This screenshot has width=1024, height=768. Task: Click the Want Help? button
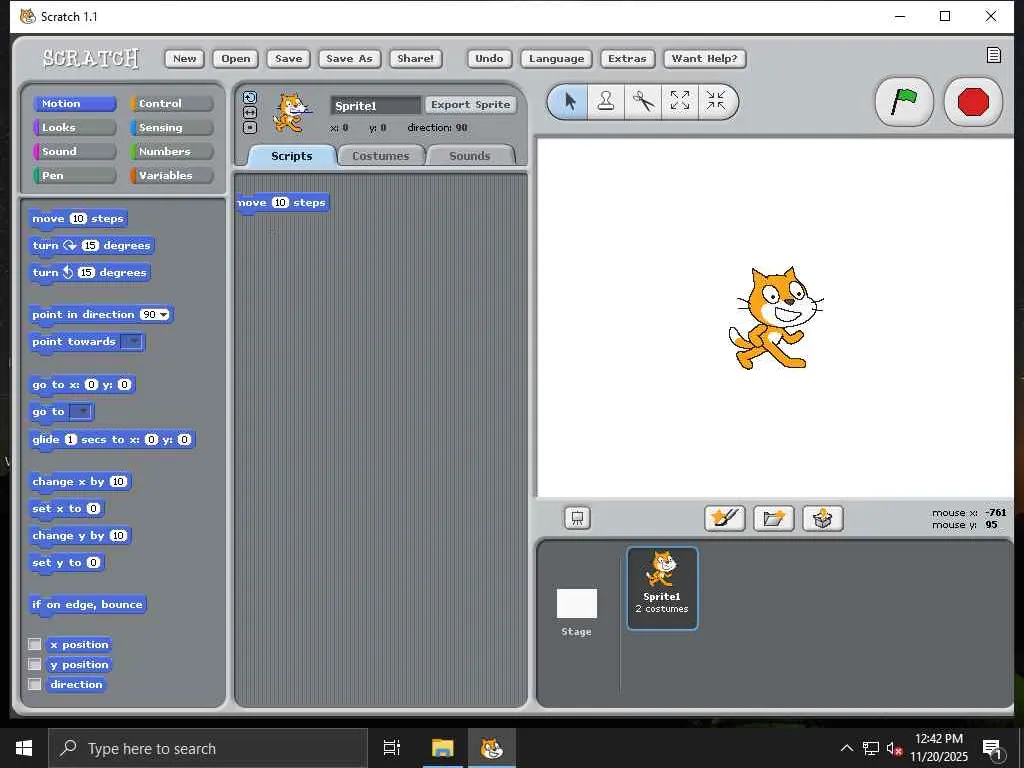704,59
